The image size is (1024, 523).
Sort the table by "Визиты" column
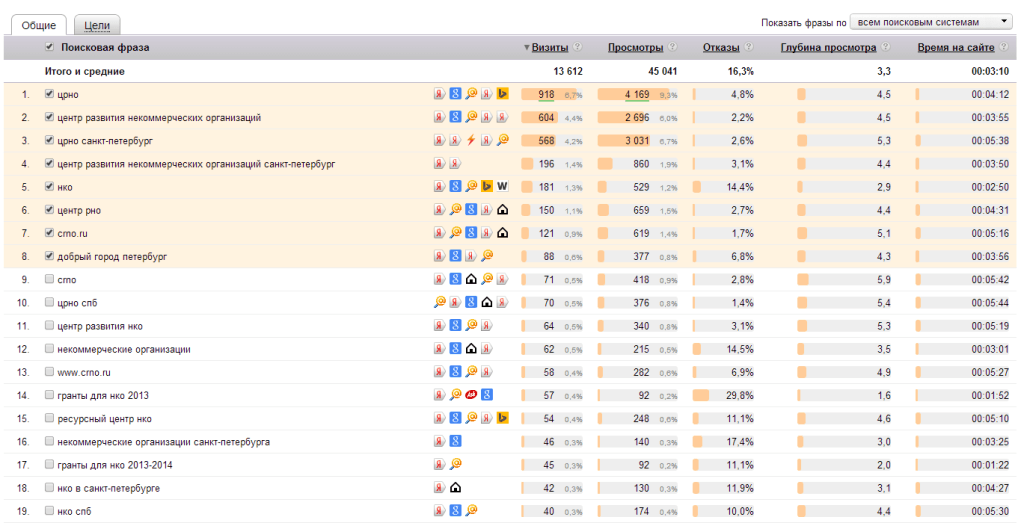[x=550, y=47]
